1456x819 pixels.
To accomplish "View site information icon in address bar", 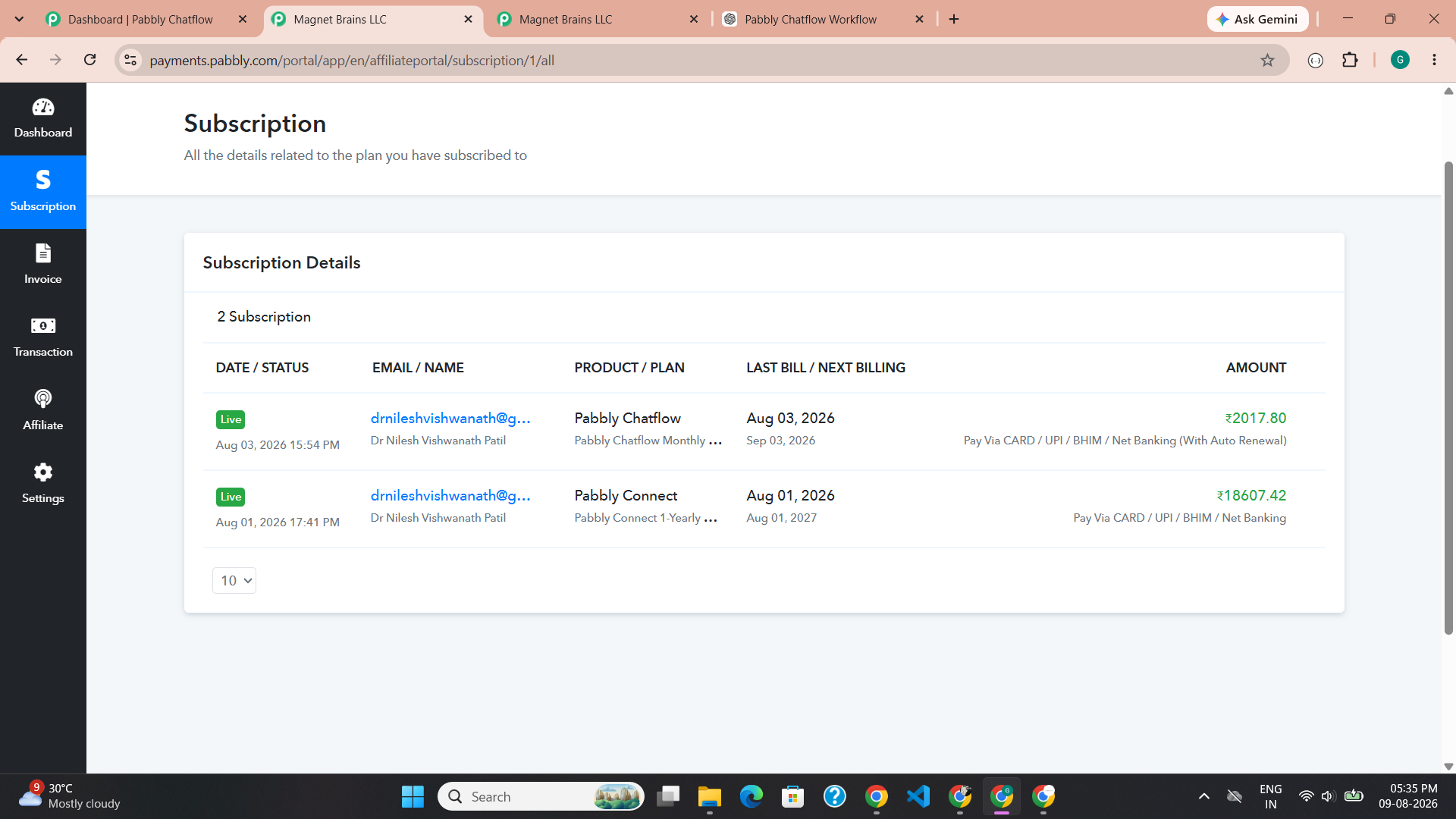I will (x=130, y=60).
